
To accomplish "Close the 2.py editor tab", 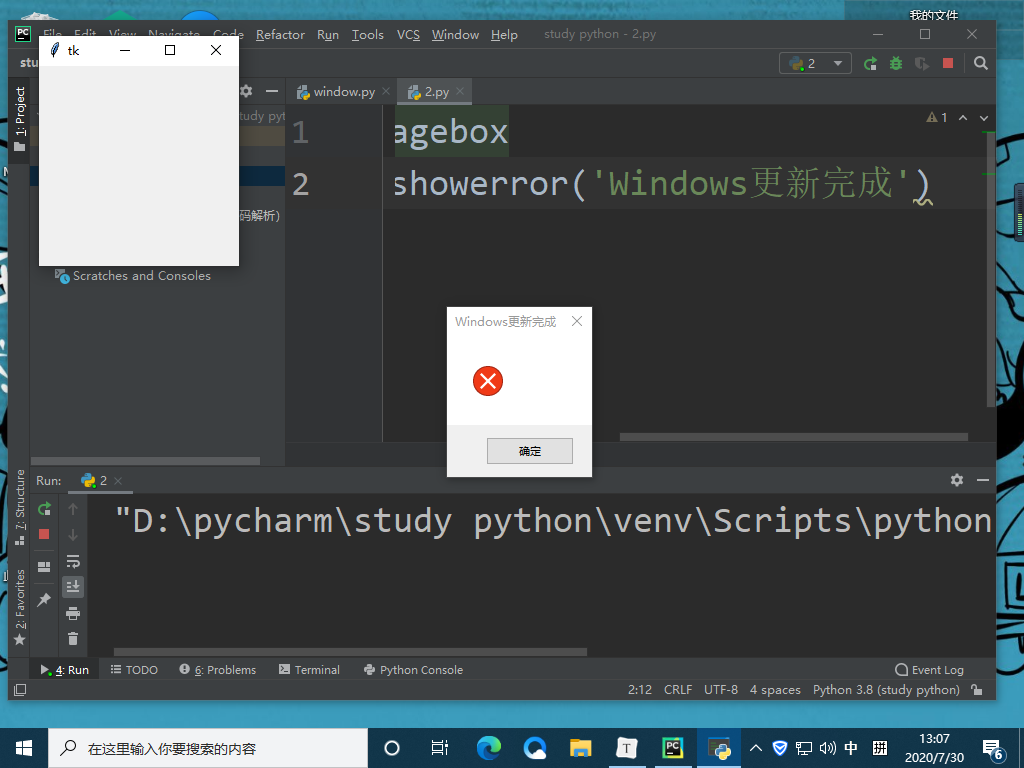I will click(460, 91).
